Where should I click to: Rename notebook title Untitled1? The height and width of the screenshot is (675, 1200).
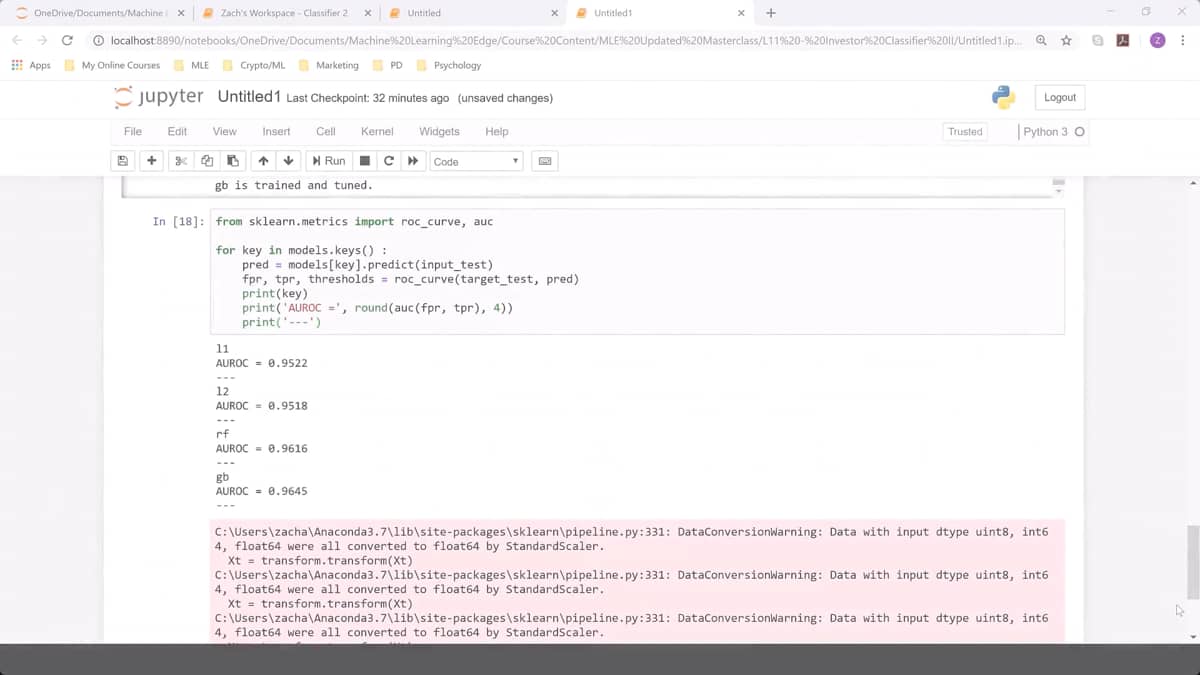249,97
